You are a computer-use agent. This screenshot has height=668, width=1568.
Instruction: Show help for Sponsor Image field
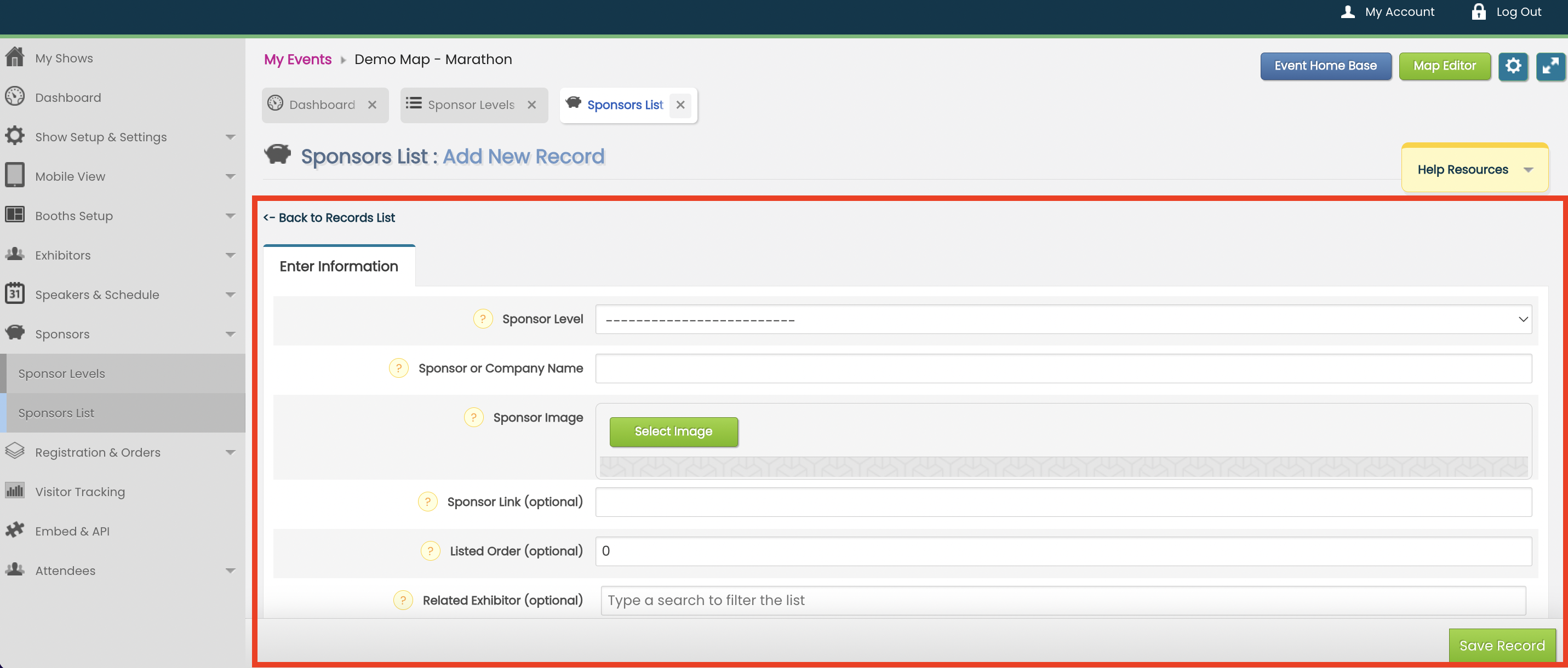tap(473, 417)
